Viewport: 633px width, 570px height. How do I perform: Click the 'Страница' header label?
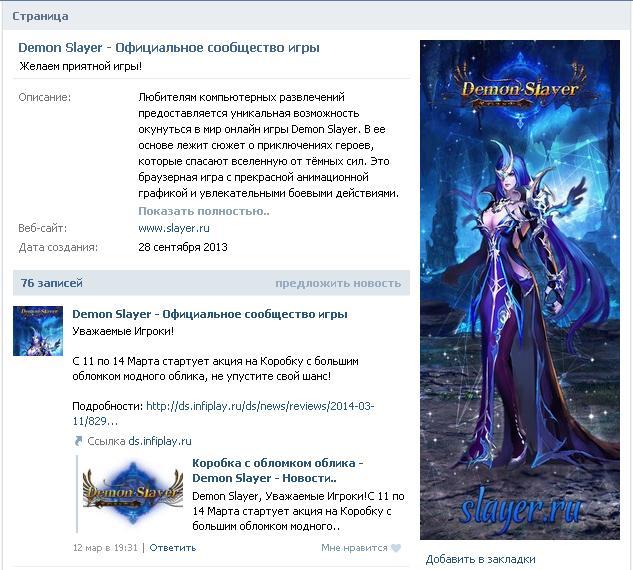click(40, 17)
